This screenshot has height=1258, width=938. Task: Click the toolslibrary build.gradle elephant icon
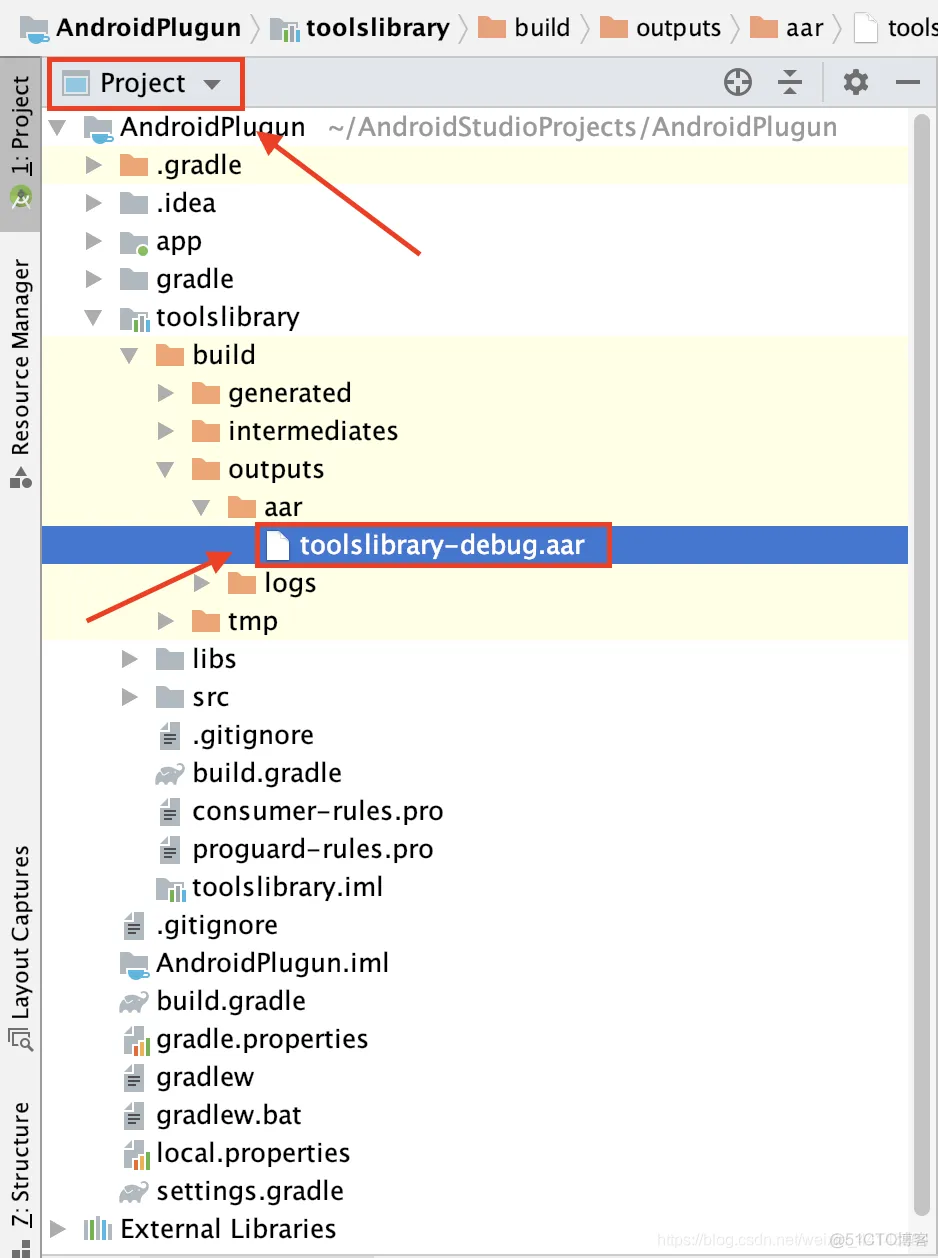pos(170,774)
